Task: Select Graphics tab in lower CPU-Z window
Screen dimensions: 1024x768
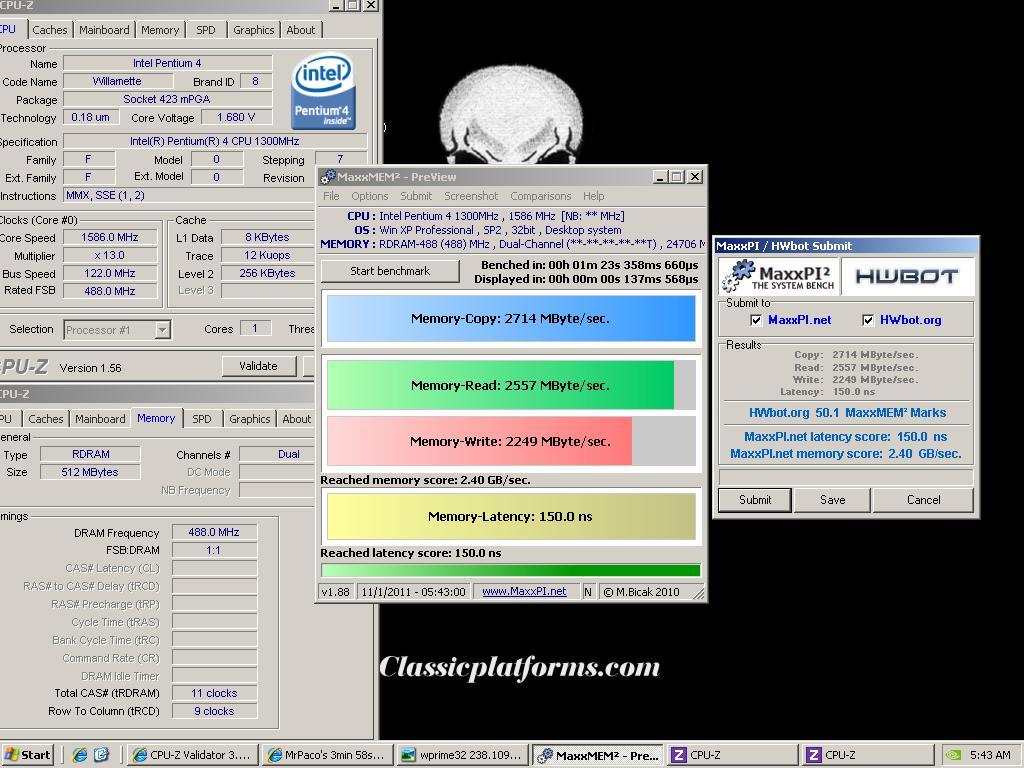Action: coord(249,419)
